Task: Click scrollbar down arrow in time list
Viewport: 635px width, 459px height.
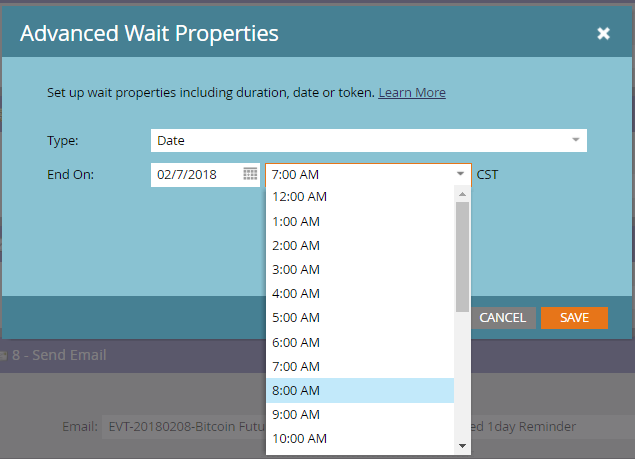Action: [462, 446]
